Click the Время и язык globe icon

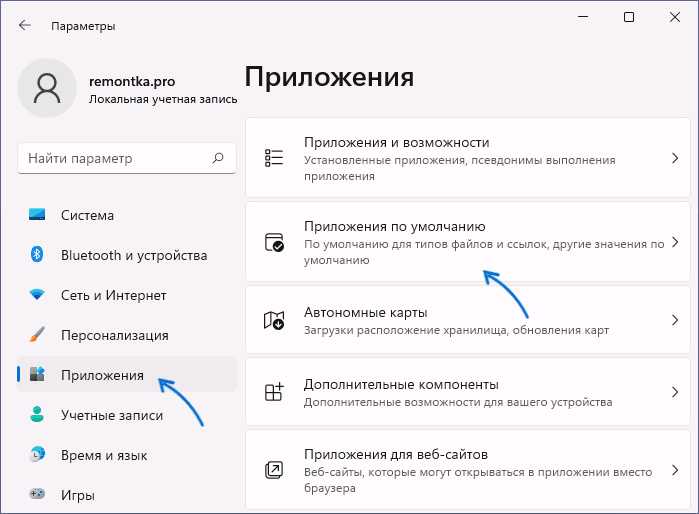click(37, 454)
